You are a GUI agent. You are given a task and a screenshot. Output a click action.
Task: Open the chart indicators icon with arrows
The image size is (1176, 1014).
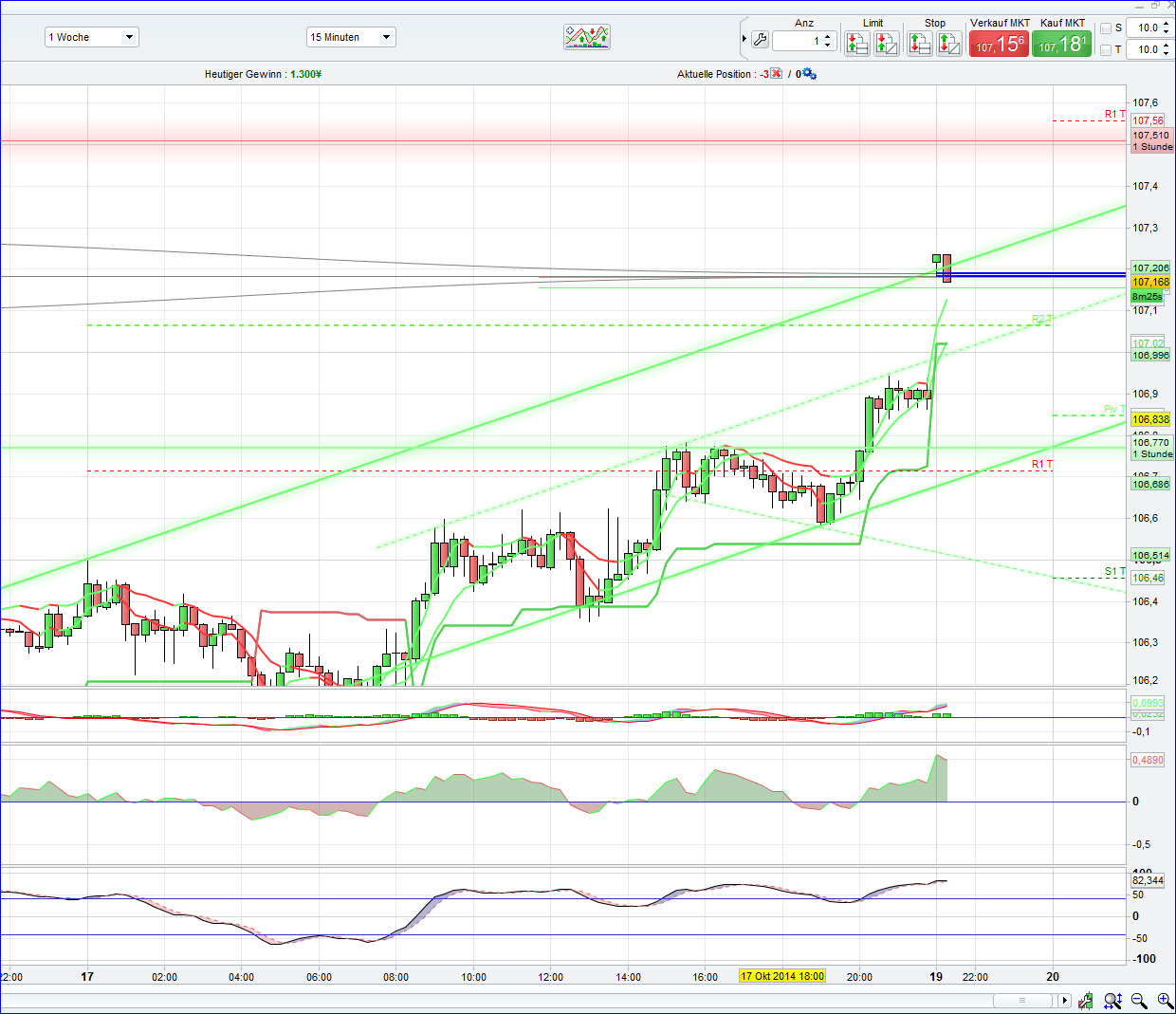[x=587, y=37]
